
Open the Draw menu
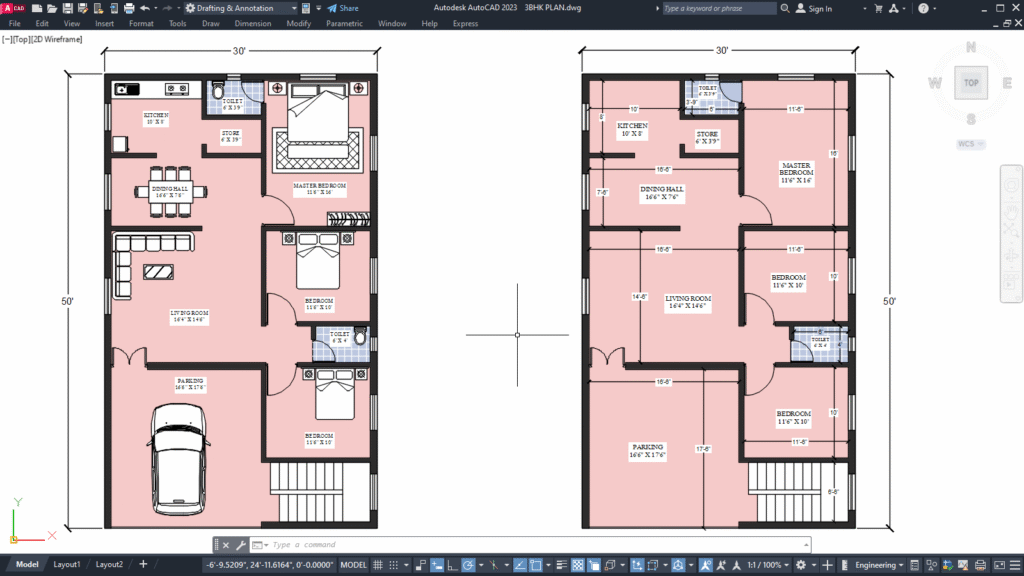click(211, 24)
